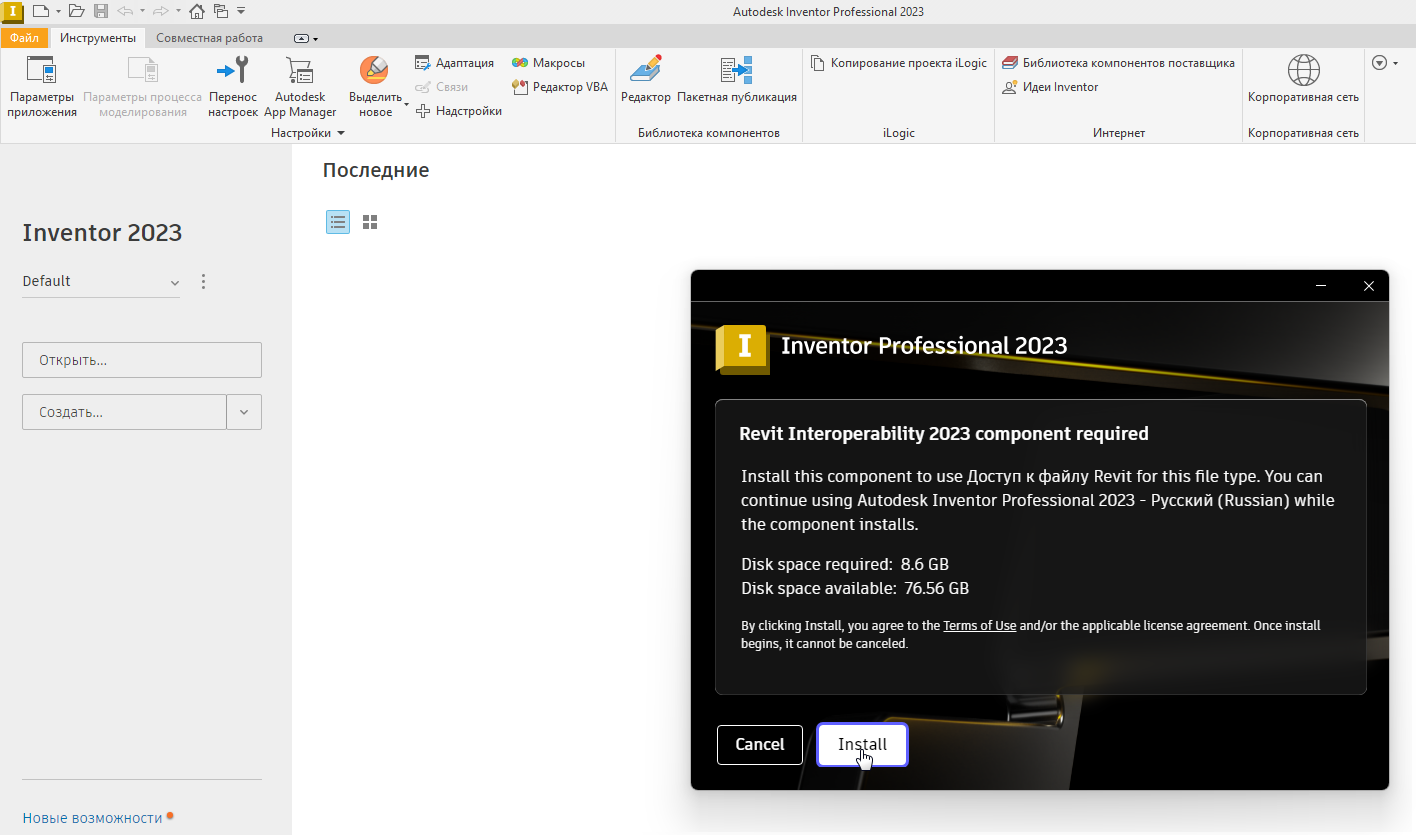Open the ribbon display options dropdown
The image size is (1416, 835).
(x=307, y=39)
